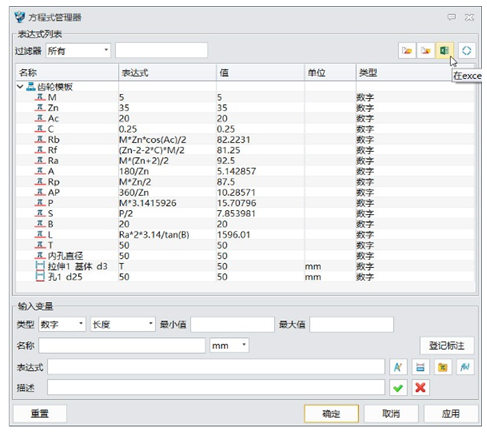Click the yellow folder icon beside expression field
The image size is (487, 433).
(x=443, y=367)
